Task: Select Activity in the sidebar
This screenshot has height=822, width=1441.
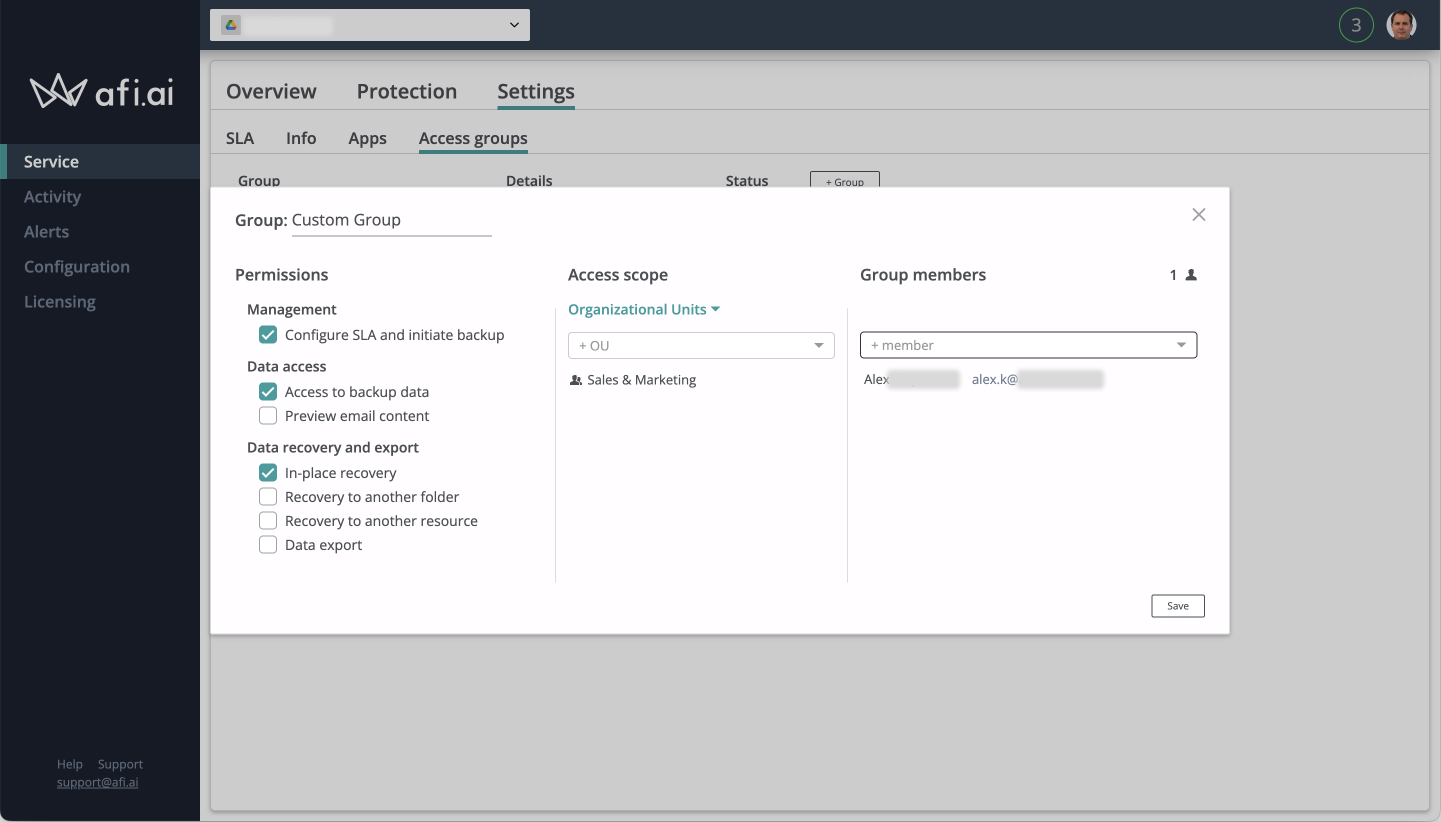Action: click(53, 196)
